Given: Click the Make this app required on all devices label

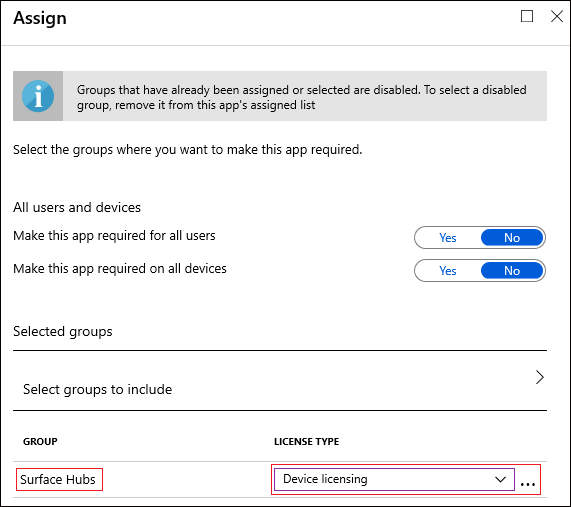Looking at the screenshot, I should 120,269.
